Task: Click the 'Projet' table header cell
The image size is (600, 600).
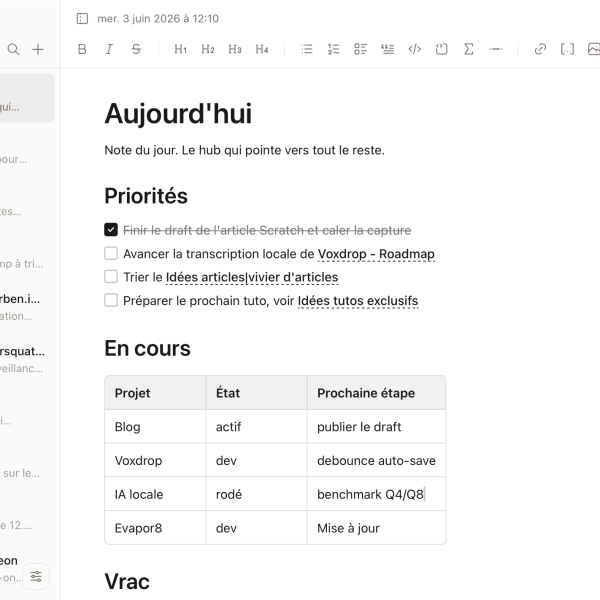Action: tap(155, 393)
